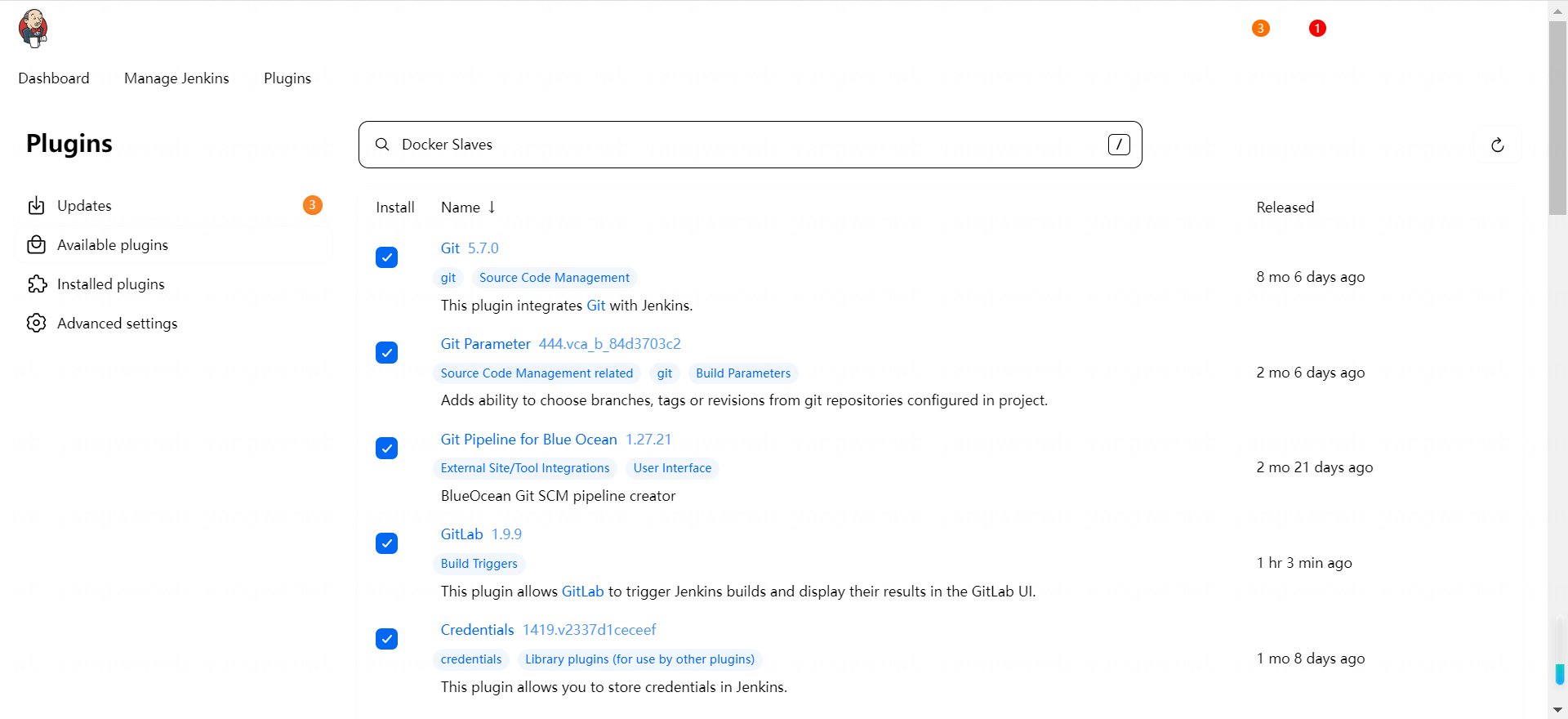Click the version 444.vca_b_84d3703c2 text

tap(609, 344)
